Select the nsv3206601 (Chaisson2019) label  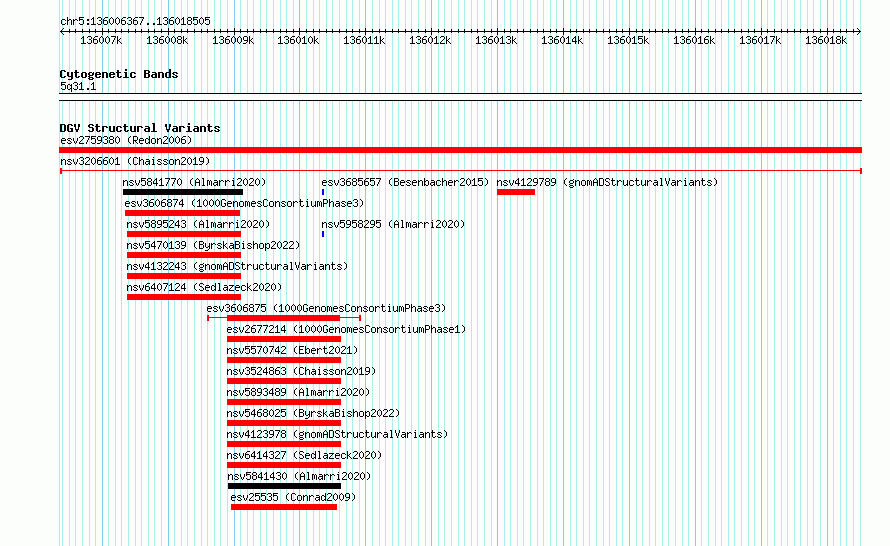click(135, 161)
